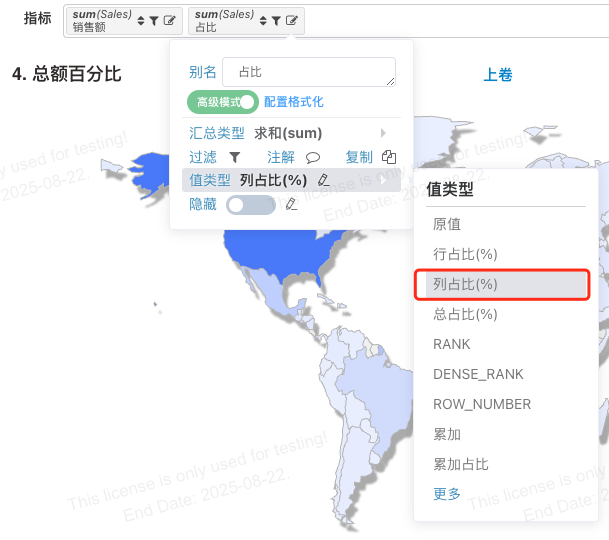Click filter icon on 销售额 metric

point(154,21)
